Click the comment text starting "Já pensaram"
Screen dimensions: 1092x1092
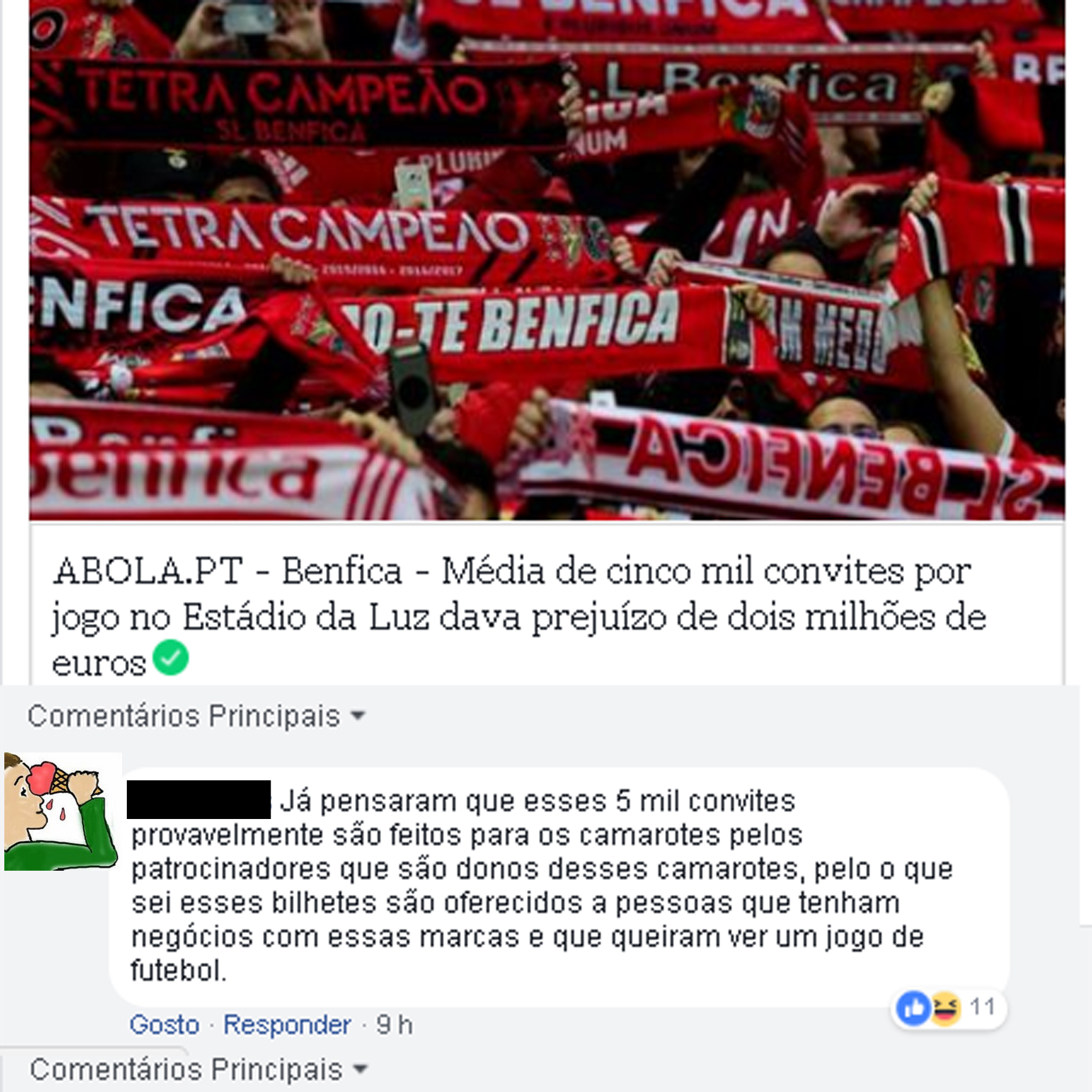542,886
